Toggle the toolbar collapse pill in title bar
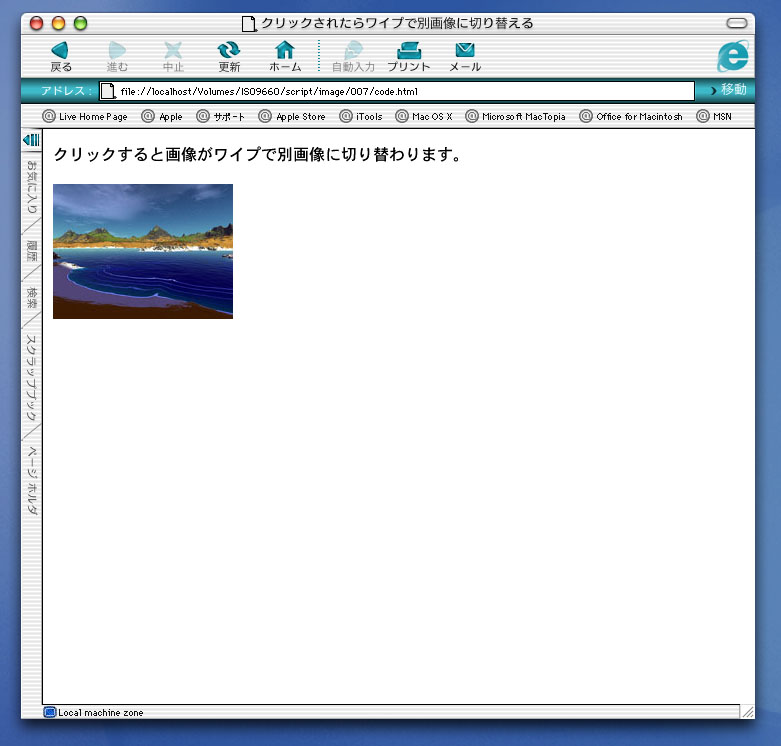Viewport: 781px width, 746px height. [737, 23]
